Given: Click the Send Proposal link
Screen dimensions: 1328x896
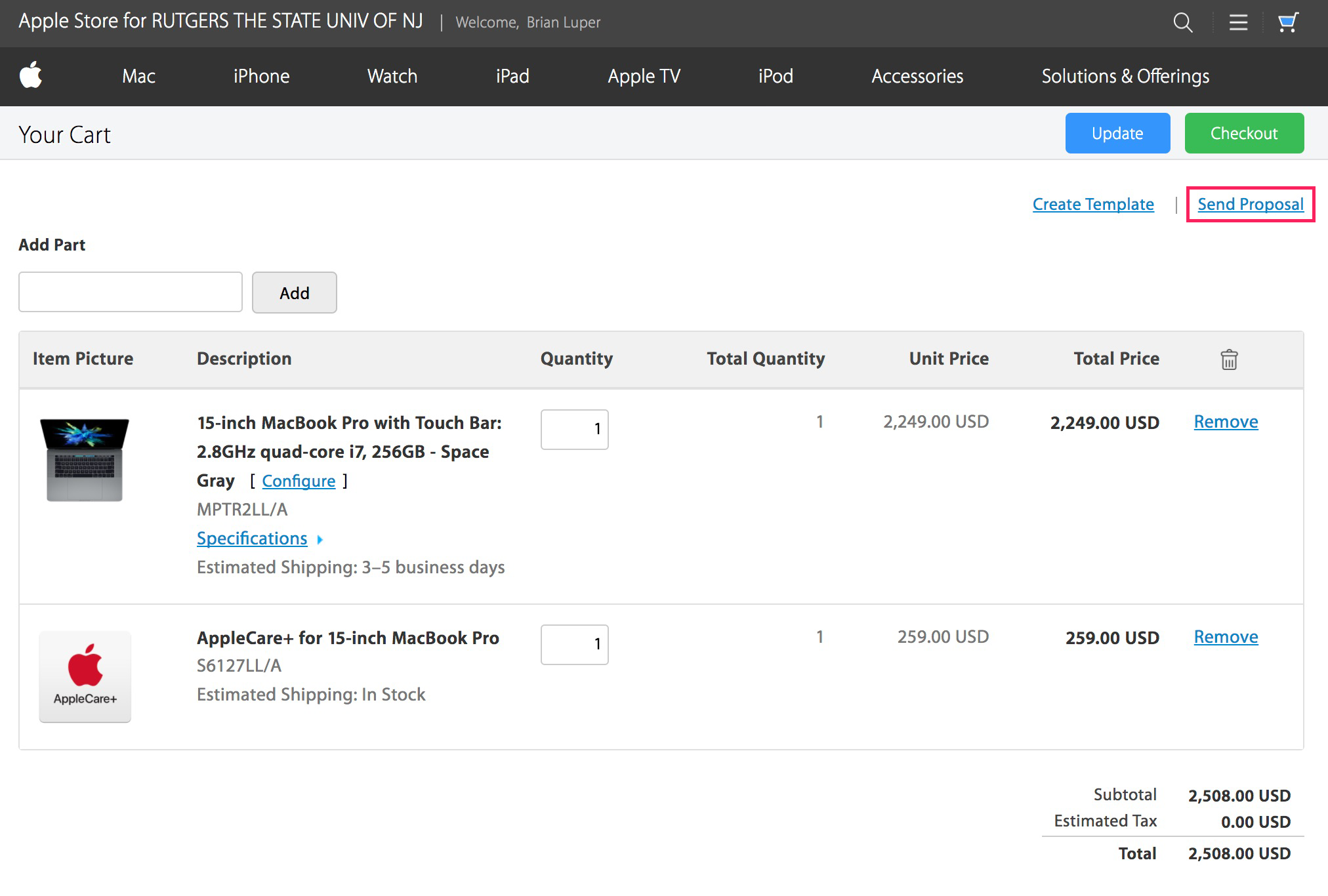Looking at the screenshot, I should [x=1250, y=205].
